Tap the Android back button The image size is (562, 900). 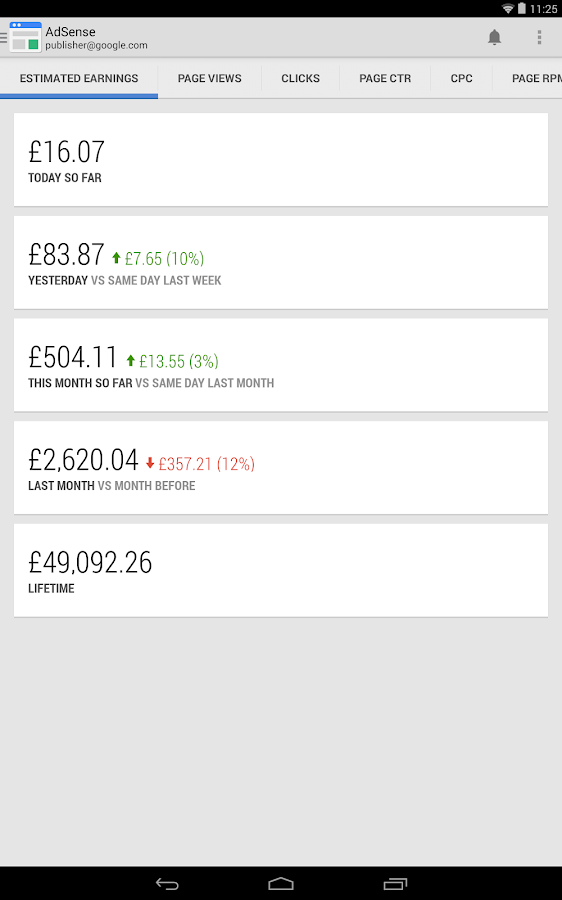point(167,884)
